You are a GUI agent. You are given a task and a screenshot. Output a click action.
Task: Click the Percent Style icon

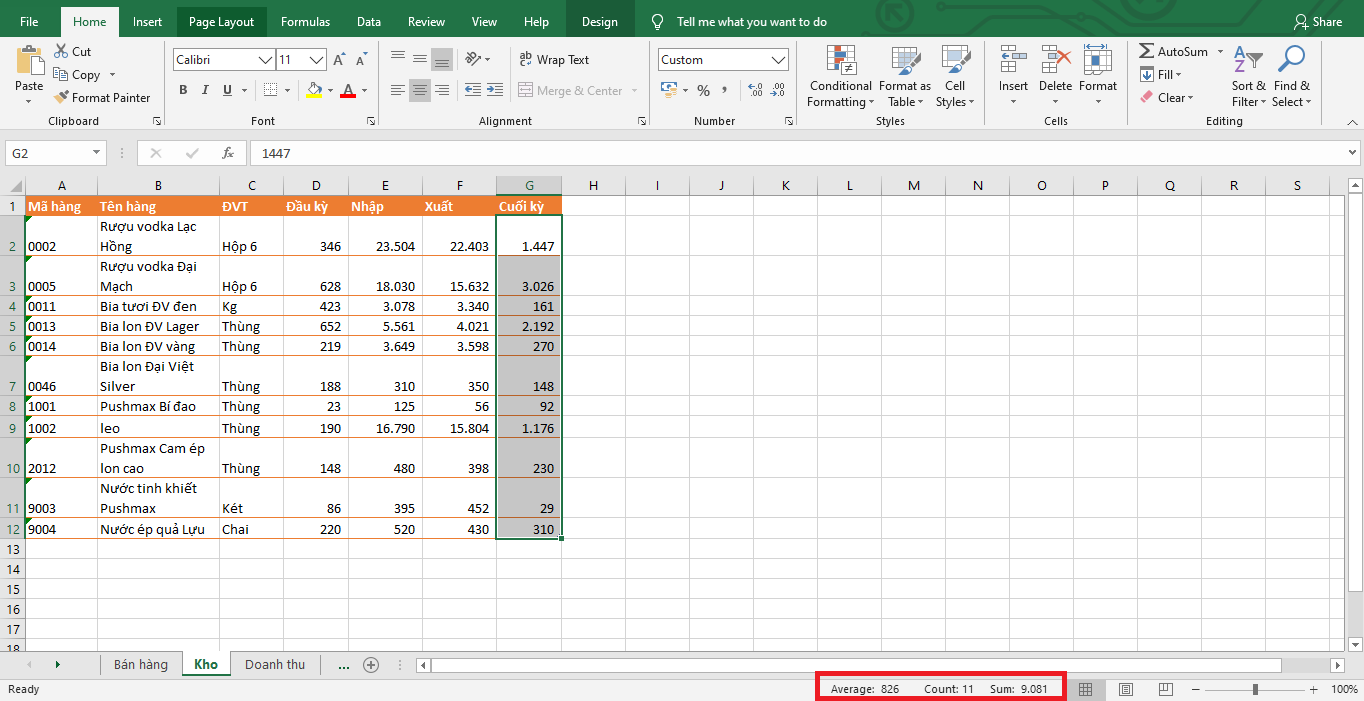pyautogui.click(x=703, y=91)
